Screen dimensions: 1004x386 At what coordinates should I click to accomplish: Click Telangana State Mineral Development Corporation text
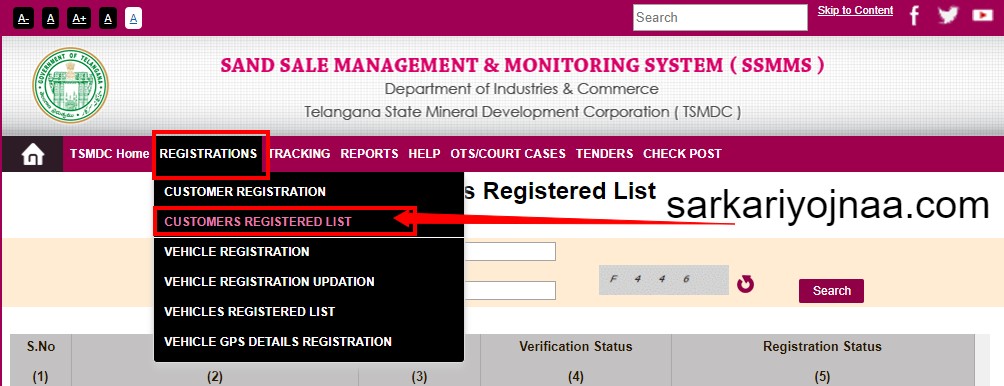[x=522, y=112]
